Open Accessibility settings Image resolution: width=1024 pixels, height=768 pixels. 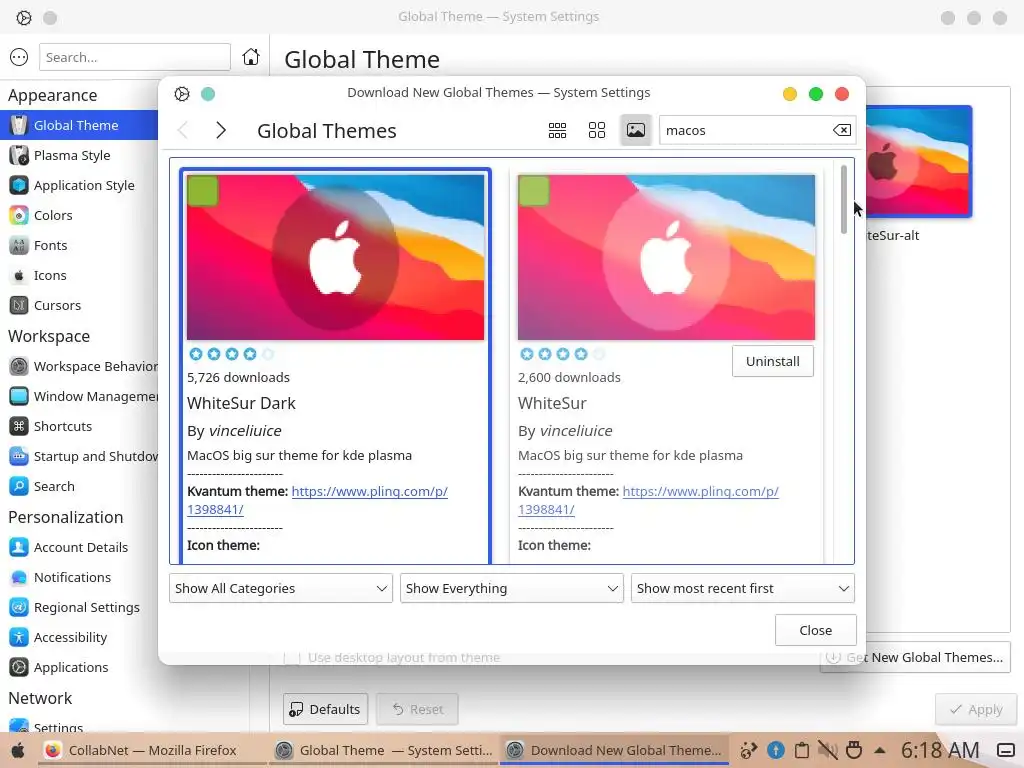pyautogui.click(x=79, y=637)
